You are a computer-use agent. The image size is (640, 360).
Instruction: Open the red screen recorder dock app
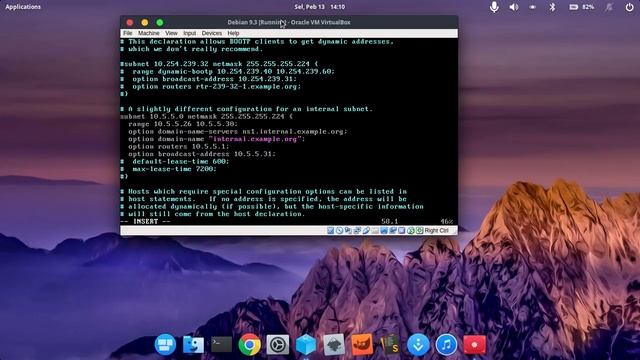(474, 344)
